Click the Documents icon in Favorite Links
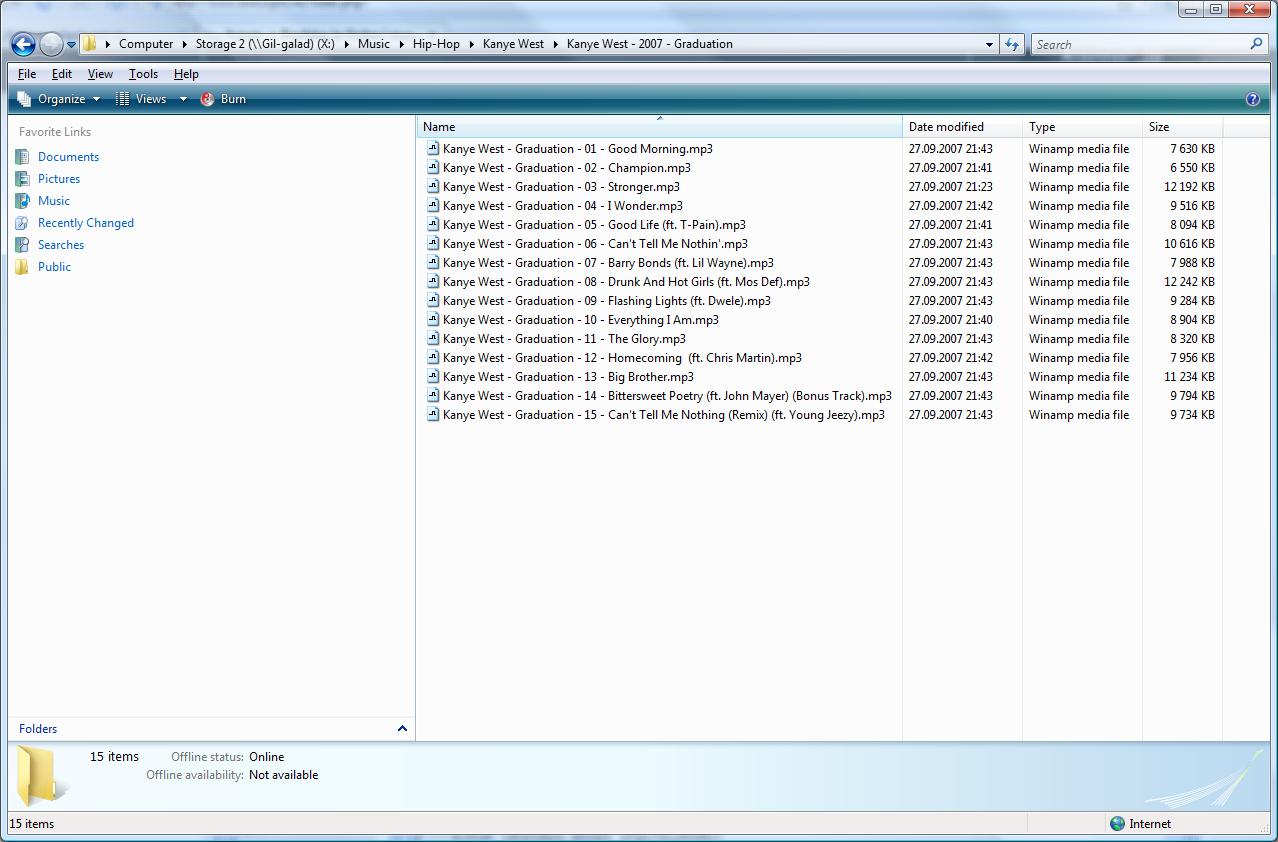Screen dimensions: 1278x842 pyautogui.click(x=22, y=157)
